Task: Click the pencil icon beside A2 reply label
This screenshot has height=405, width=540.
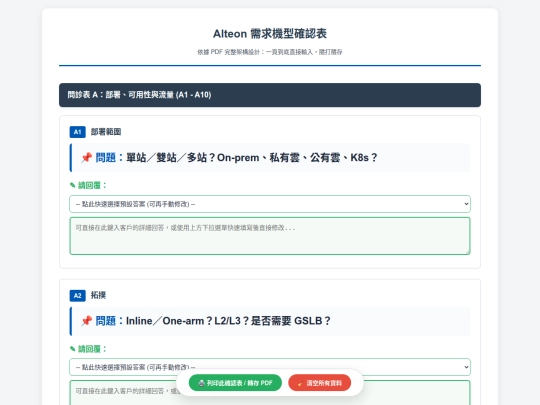Action: click(x=72, y=349)
